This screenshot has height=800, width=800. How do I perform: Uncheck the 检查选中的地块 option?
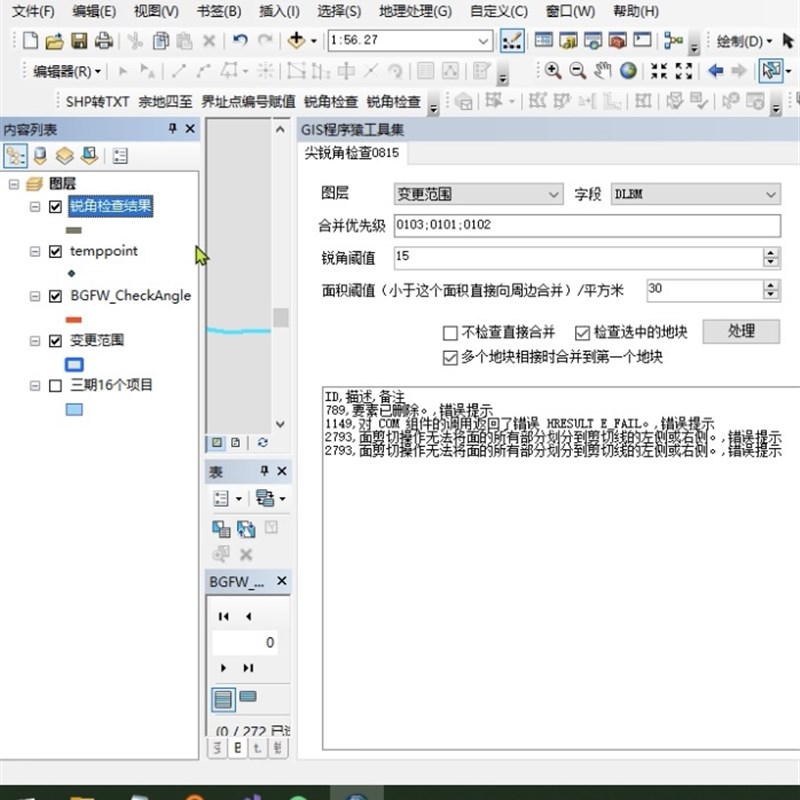[582, 333]
